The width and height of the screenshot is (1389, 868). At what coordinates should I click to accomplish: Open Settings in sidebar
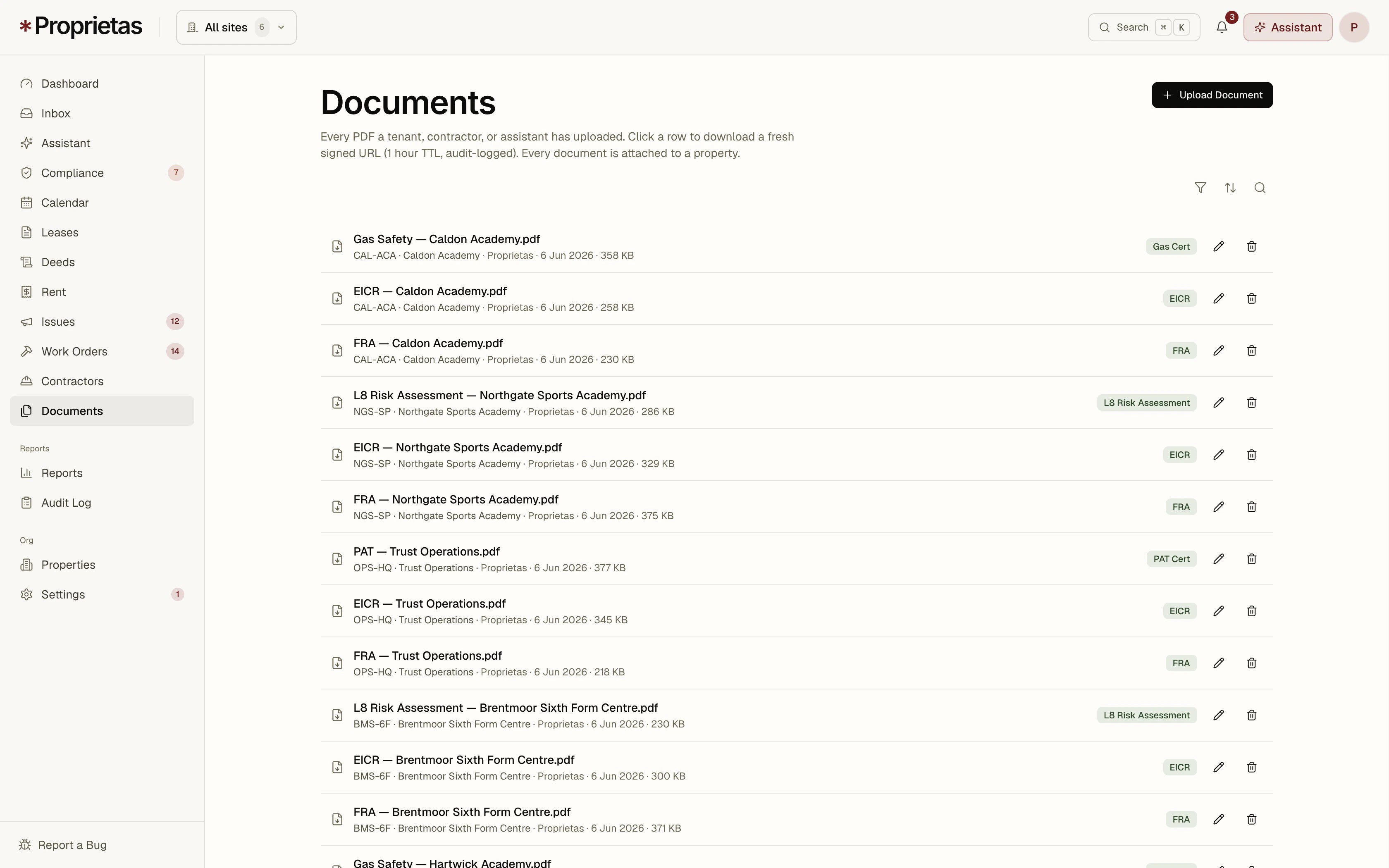[x=102, y=595]
